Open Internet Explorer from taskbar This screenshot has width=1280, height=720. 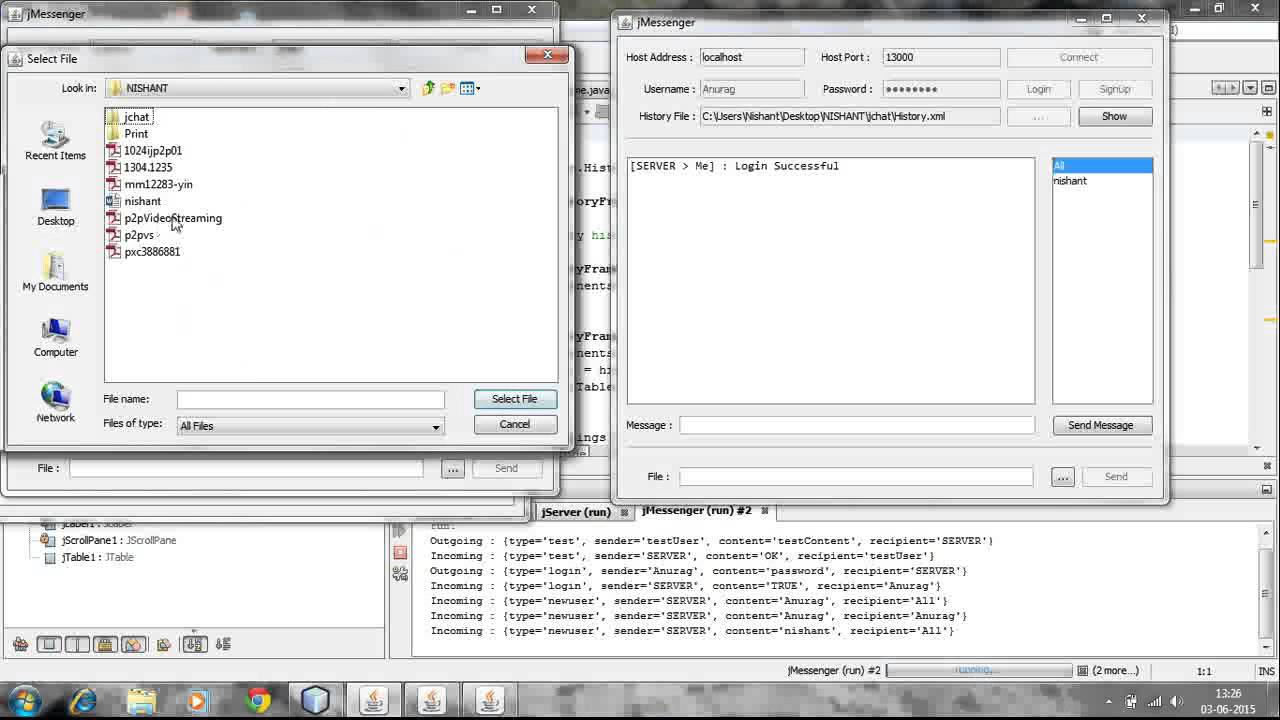coord(84,700)
